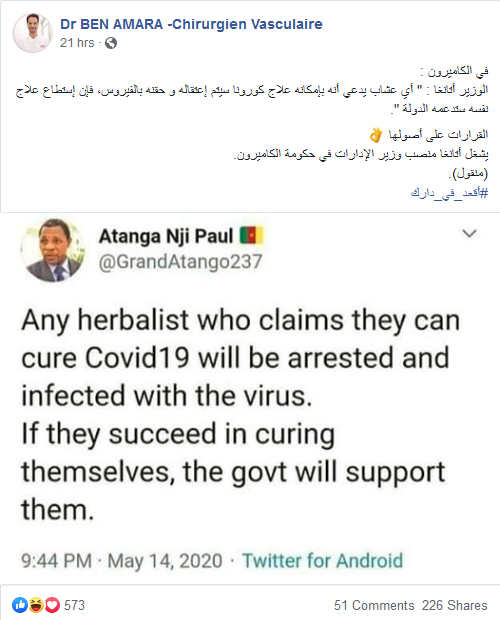Click the red Love heart reaction icon
The width and height of the screenshot is (500, 620).
[x=52, y=605]
